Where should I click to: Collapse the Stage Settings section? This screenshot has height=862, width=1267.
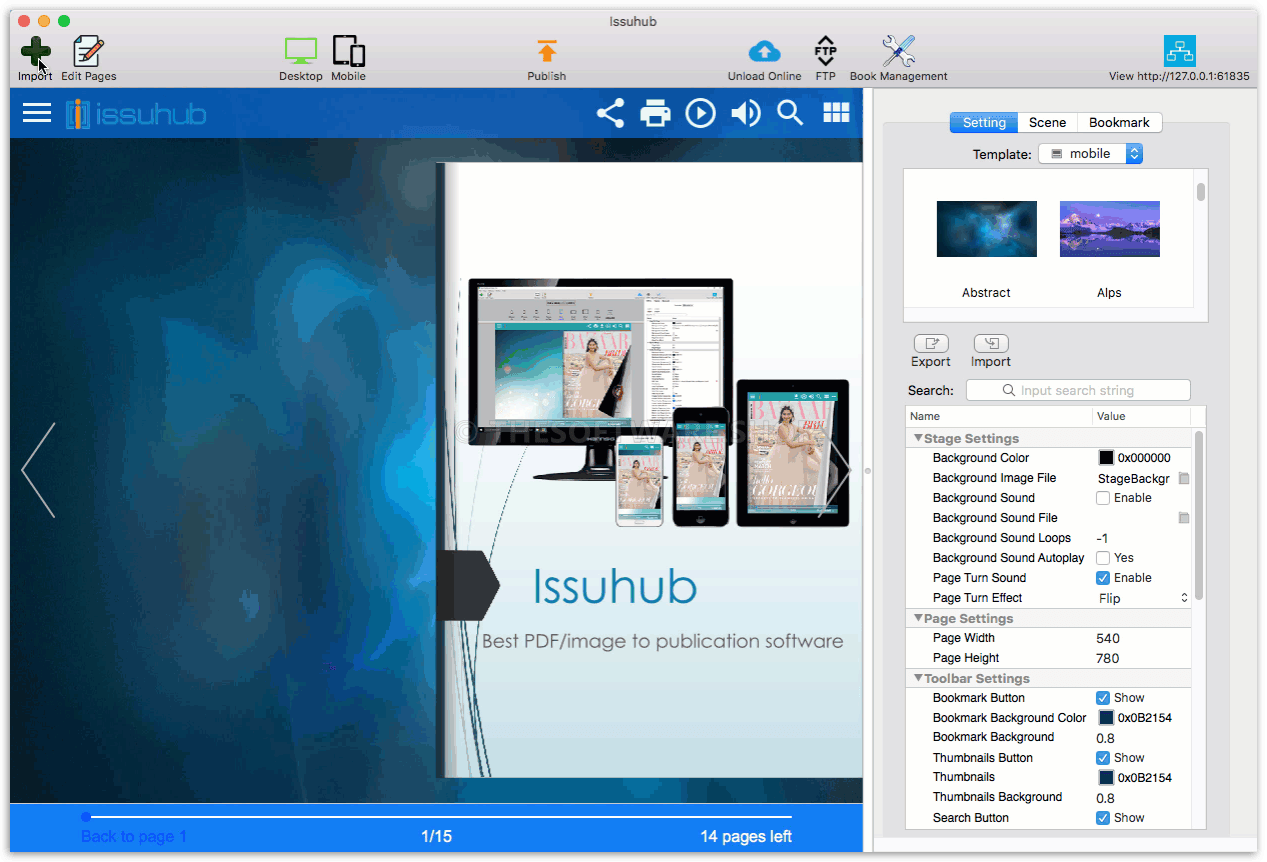919,437
